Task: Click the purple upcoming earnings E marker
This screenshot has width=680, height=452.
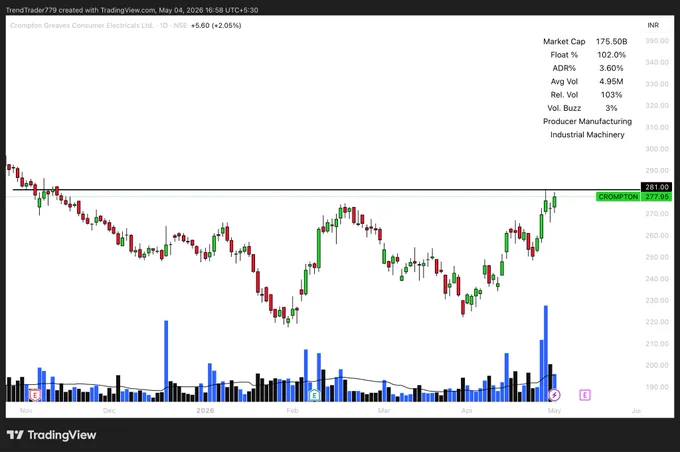Action: [585, 395]
